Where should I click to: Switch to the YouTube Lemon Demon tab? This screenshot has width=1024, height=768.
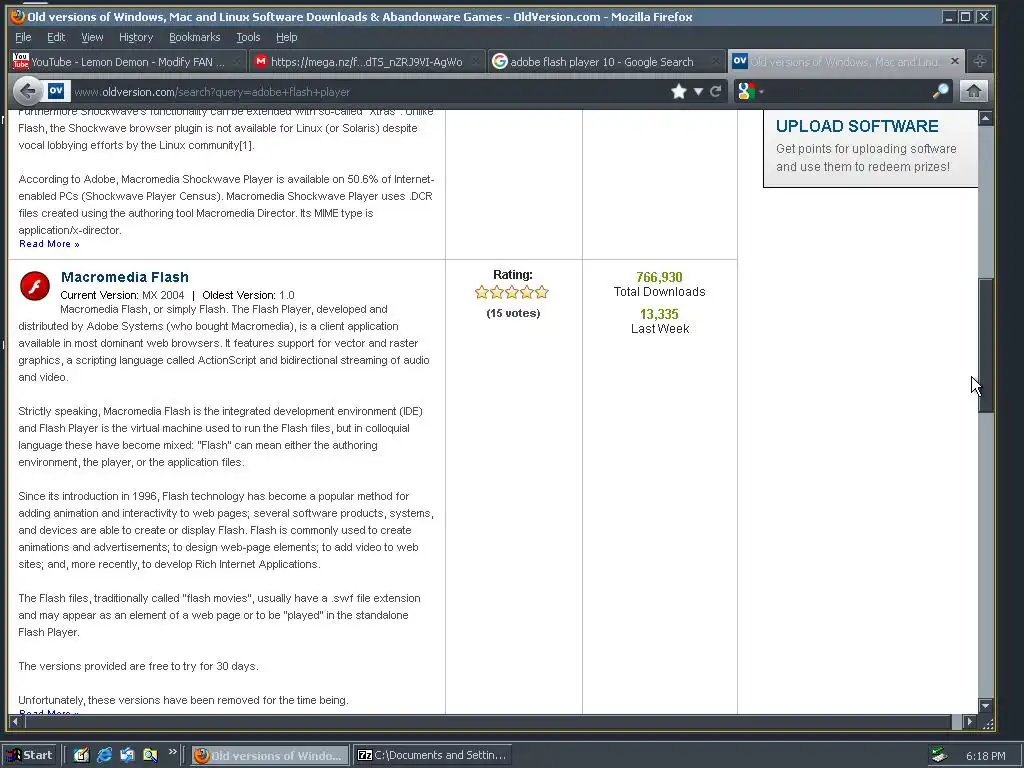(127, 62)
